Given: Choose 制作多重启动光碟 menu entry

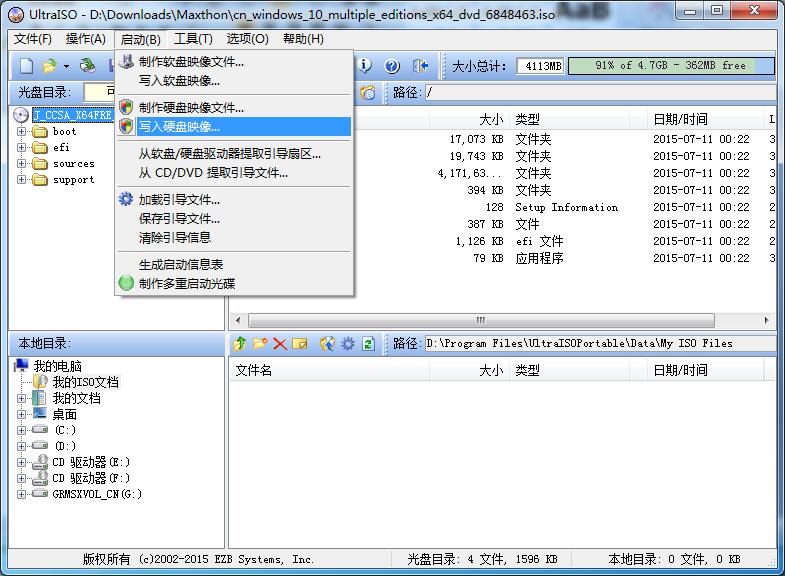Looking at the screenshot, I should coord(234,284).
